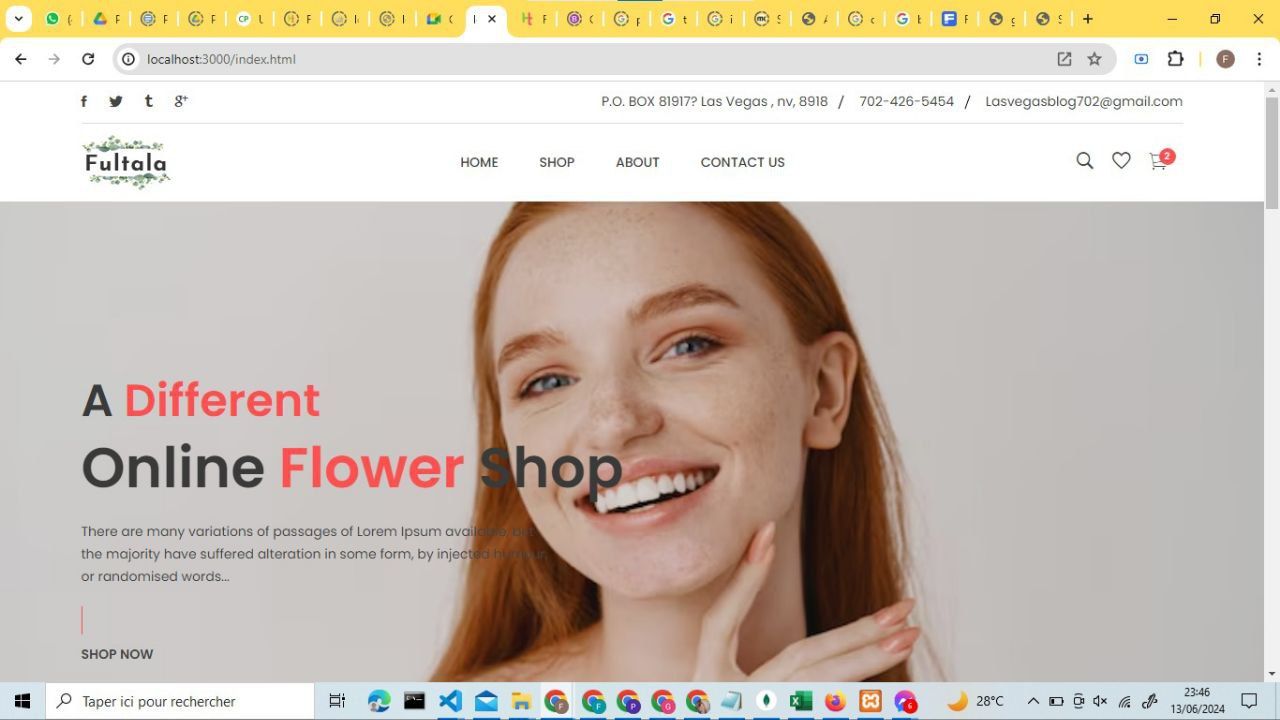This screenshot has width=1280, height=720.
Task: Open the shopping cart with badge
Action: (x=1160, y=160)
